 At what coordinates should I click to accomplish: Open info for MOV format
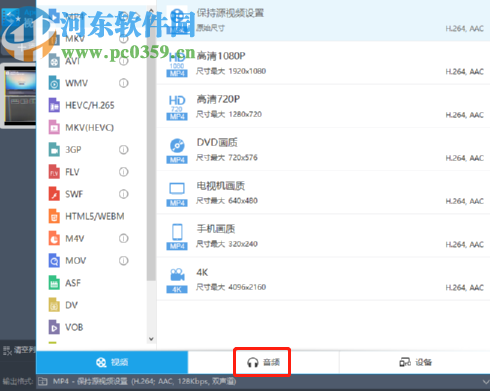point(124,260)
